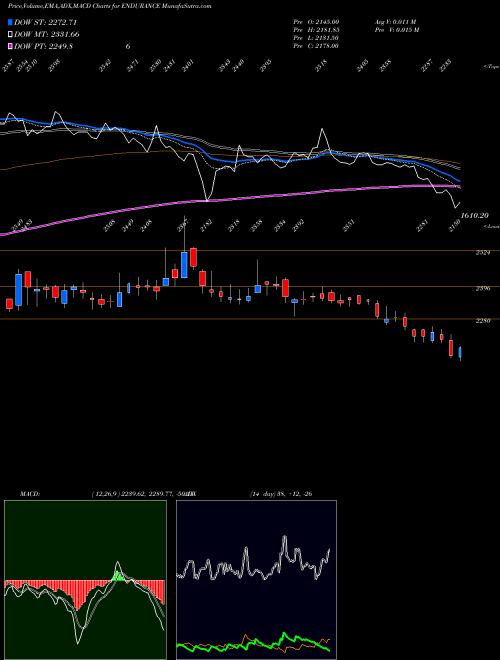Open the ADX indicator chart panel
500x660 pixels.
[256, 580]
